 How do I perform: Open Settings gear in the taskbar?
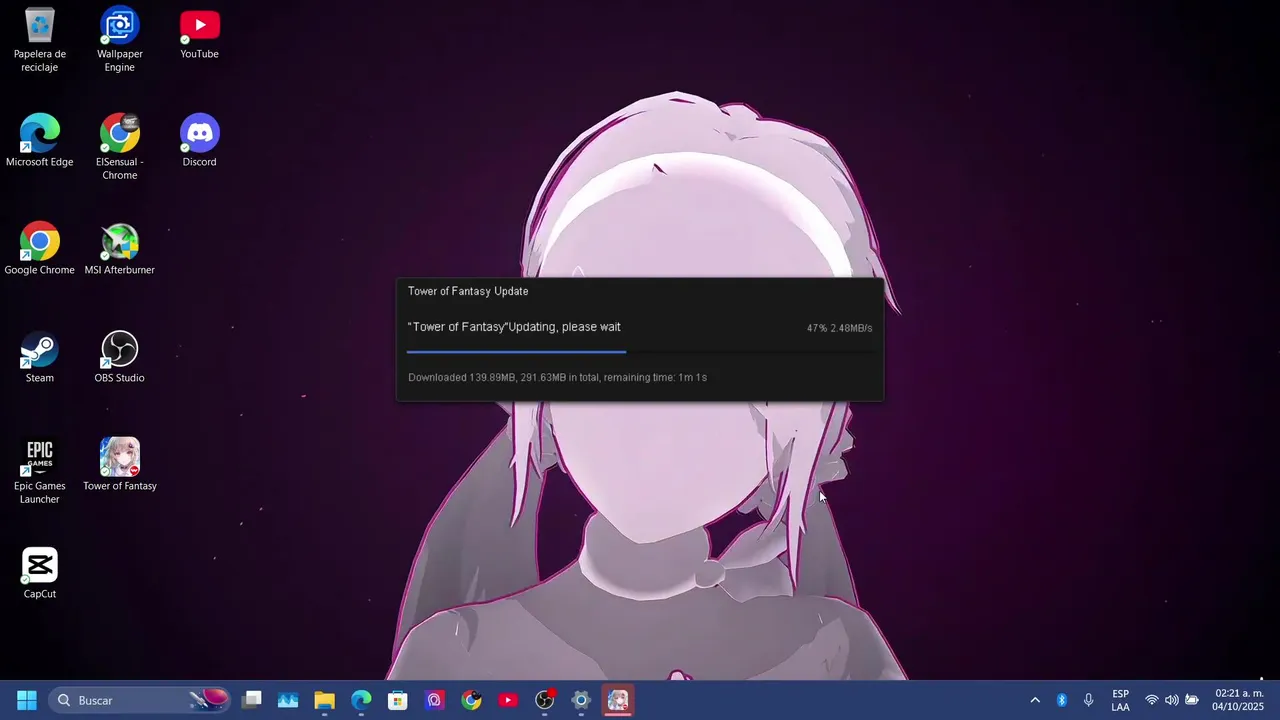[x=581, y=700]
